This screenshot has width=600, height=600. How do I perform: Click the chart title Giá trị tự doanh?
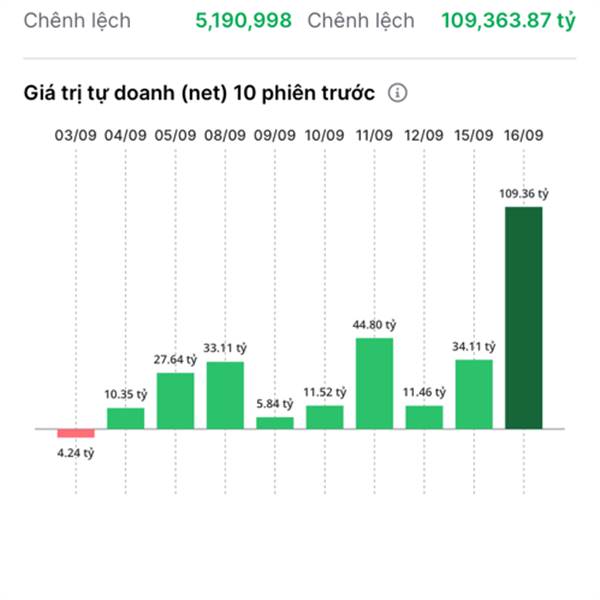click(x=199, y=93)
